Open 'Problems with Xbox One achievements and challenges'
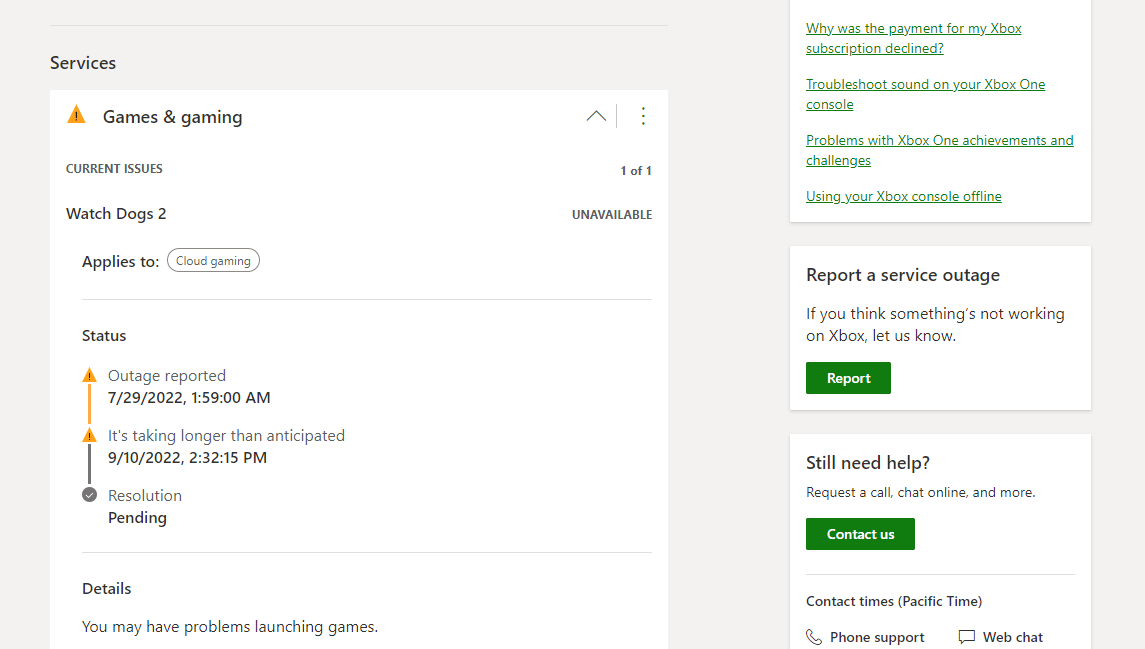Image resolution: width=1145 pixels, height=649 pixels. click(939, 149)
